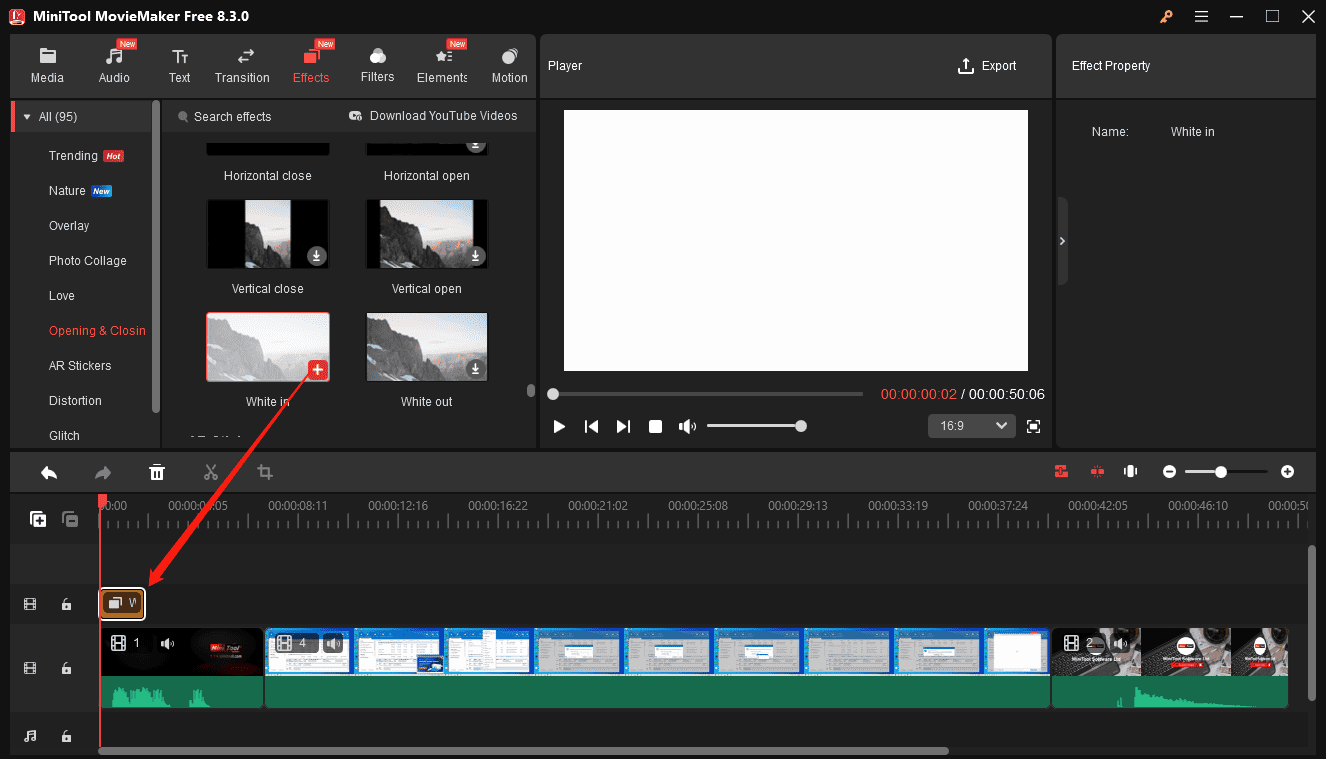Select the Photo Collage category
The width and height of the screenshot is (1326, 759).
click(x=88, y=261)
